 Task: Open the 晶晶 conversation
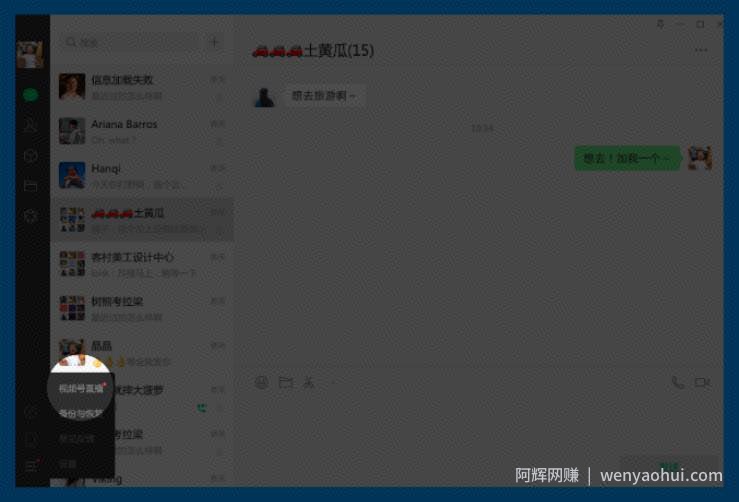[142, 353]
